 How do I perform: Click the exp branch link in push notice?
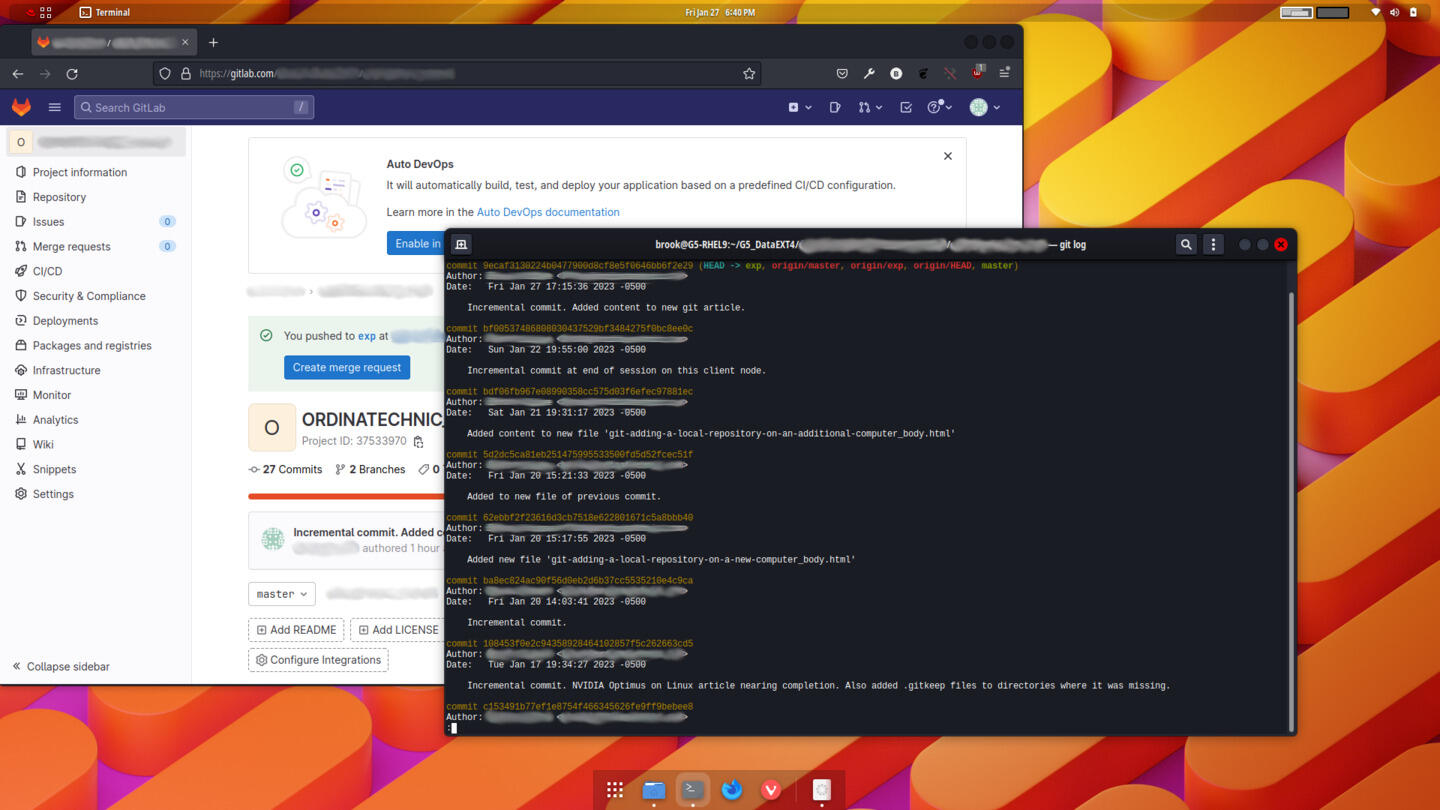click(x=367, y=336)
